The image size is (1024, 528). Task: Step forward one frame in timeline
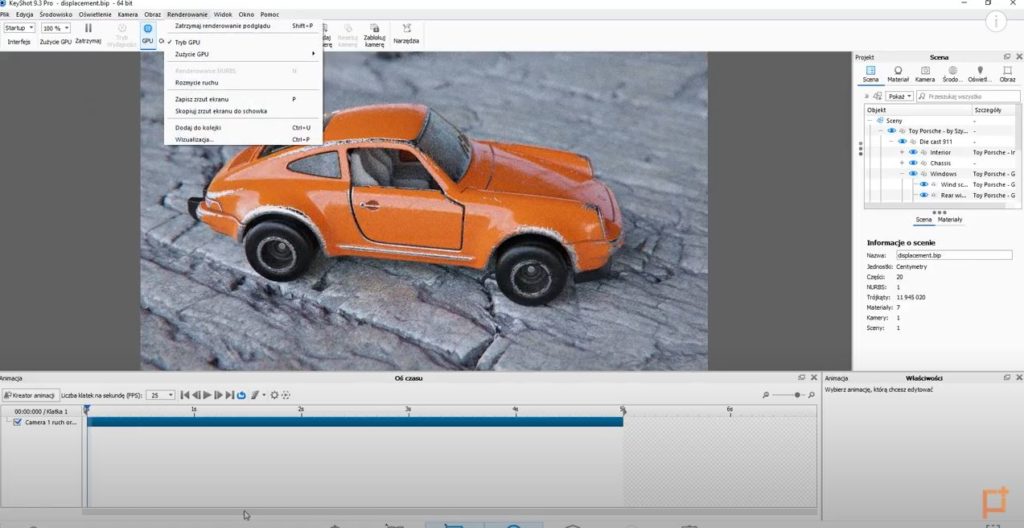pyautogui.click(x=219, y=395)
